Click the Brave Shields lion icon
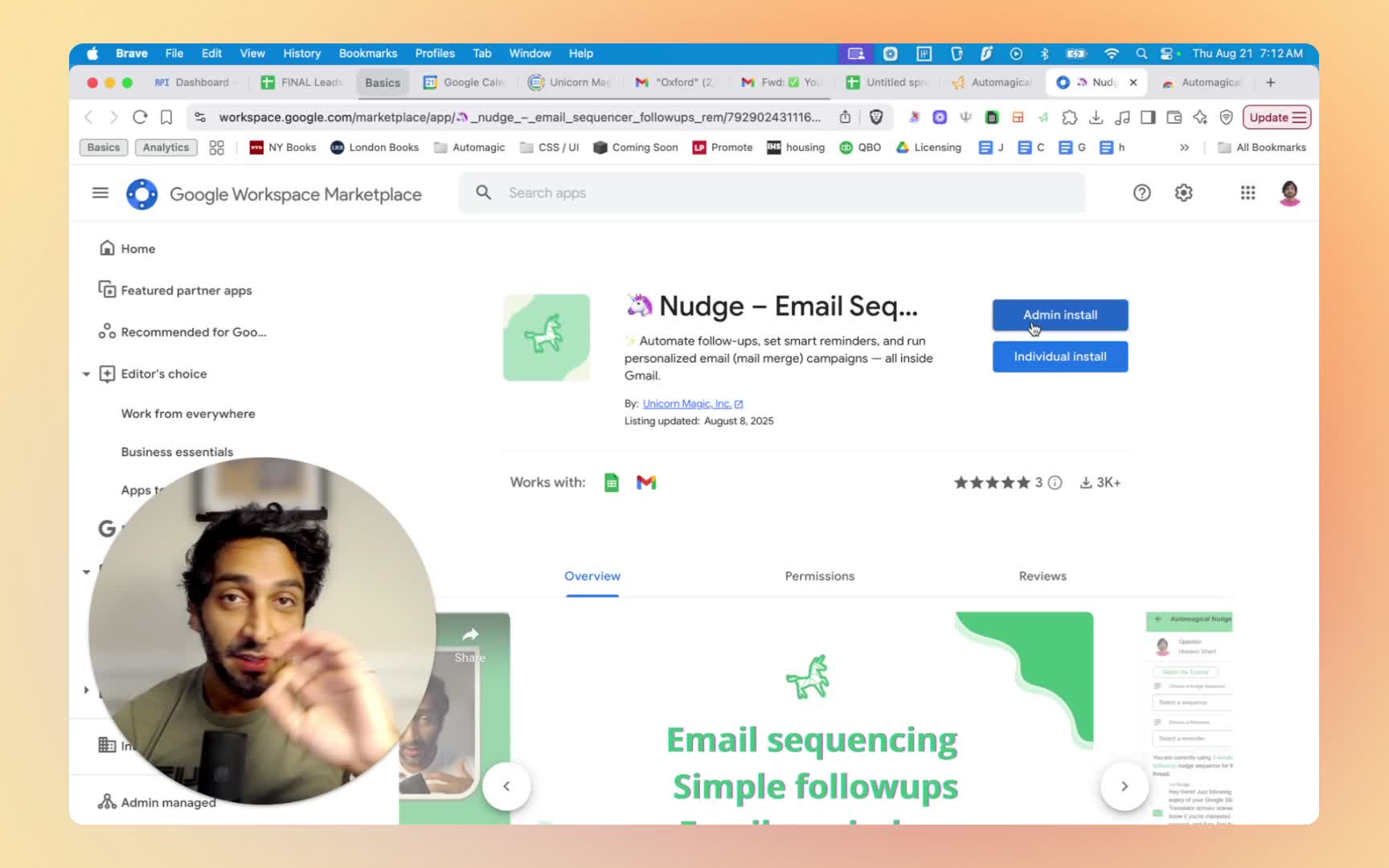This screenshot has height=868, width=1389. [x=876, y=117]
